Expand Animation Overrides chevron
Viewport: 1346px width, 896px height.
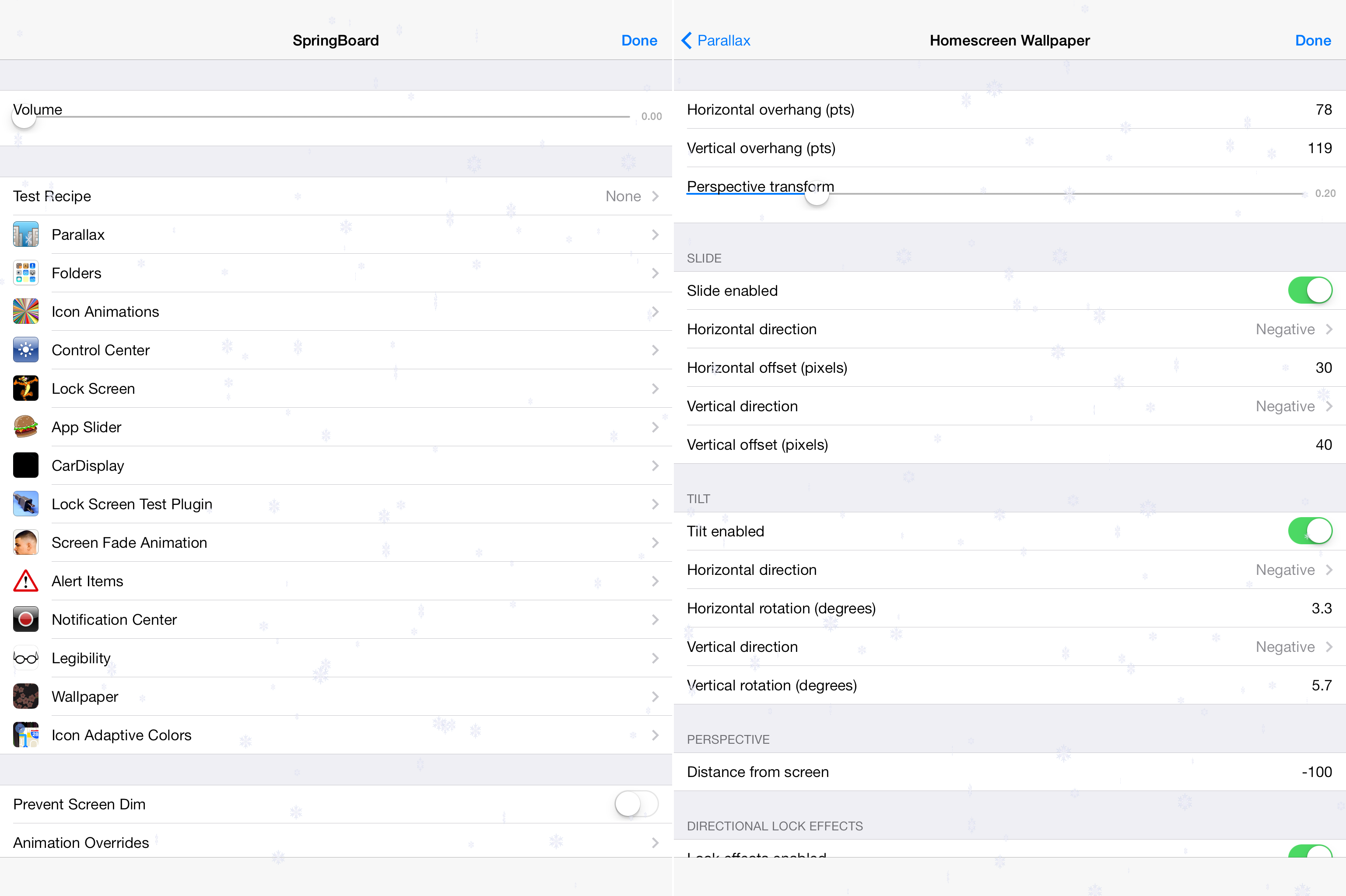coord(655,842)
